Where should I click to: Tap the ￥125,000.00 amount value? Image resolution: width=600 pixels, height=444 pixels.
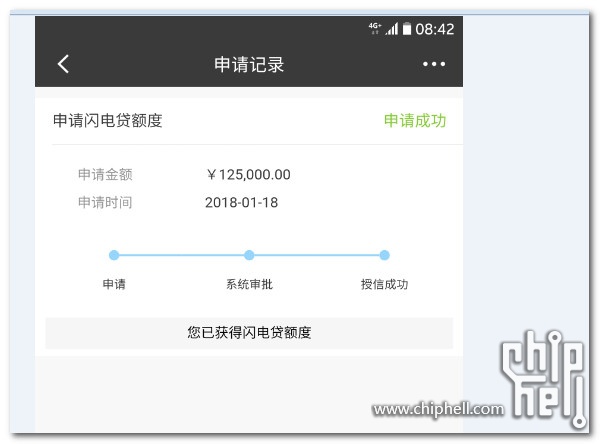(x=248, y=175)
